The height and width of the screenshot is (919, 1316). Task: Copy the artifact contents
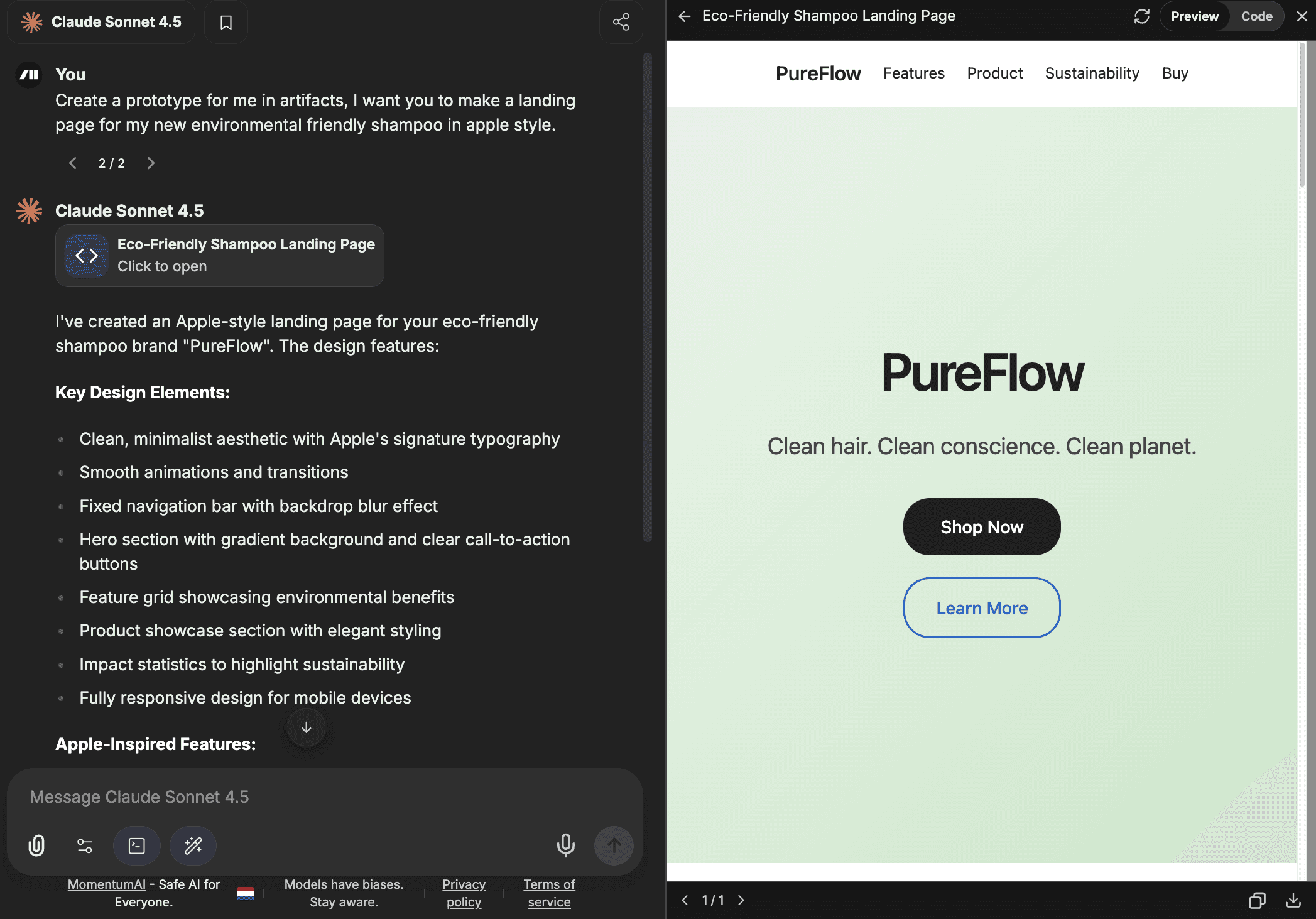tap(1256, 900)
